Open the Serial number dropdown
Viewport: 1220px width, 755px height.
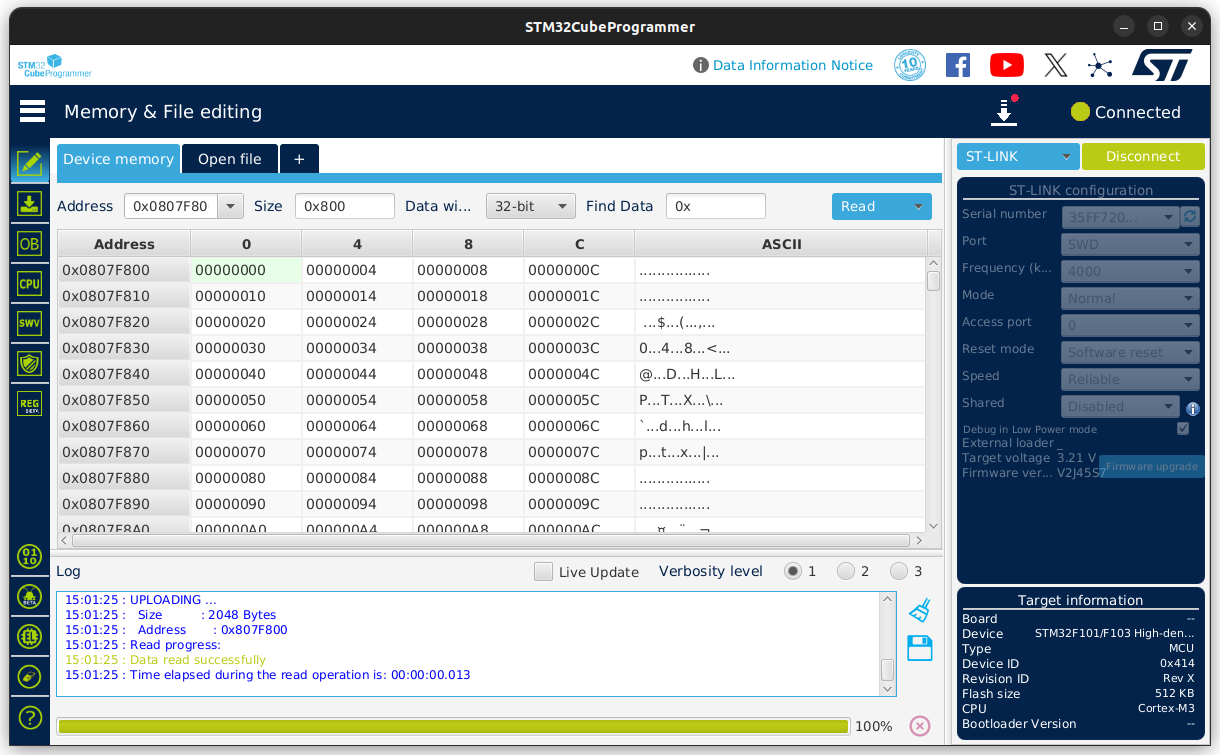1121,217
